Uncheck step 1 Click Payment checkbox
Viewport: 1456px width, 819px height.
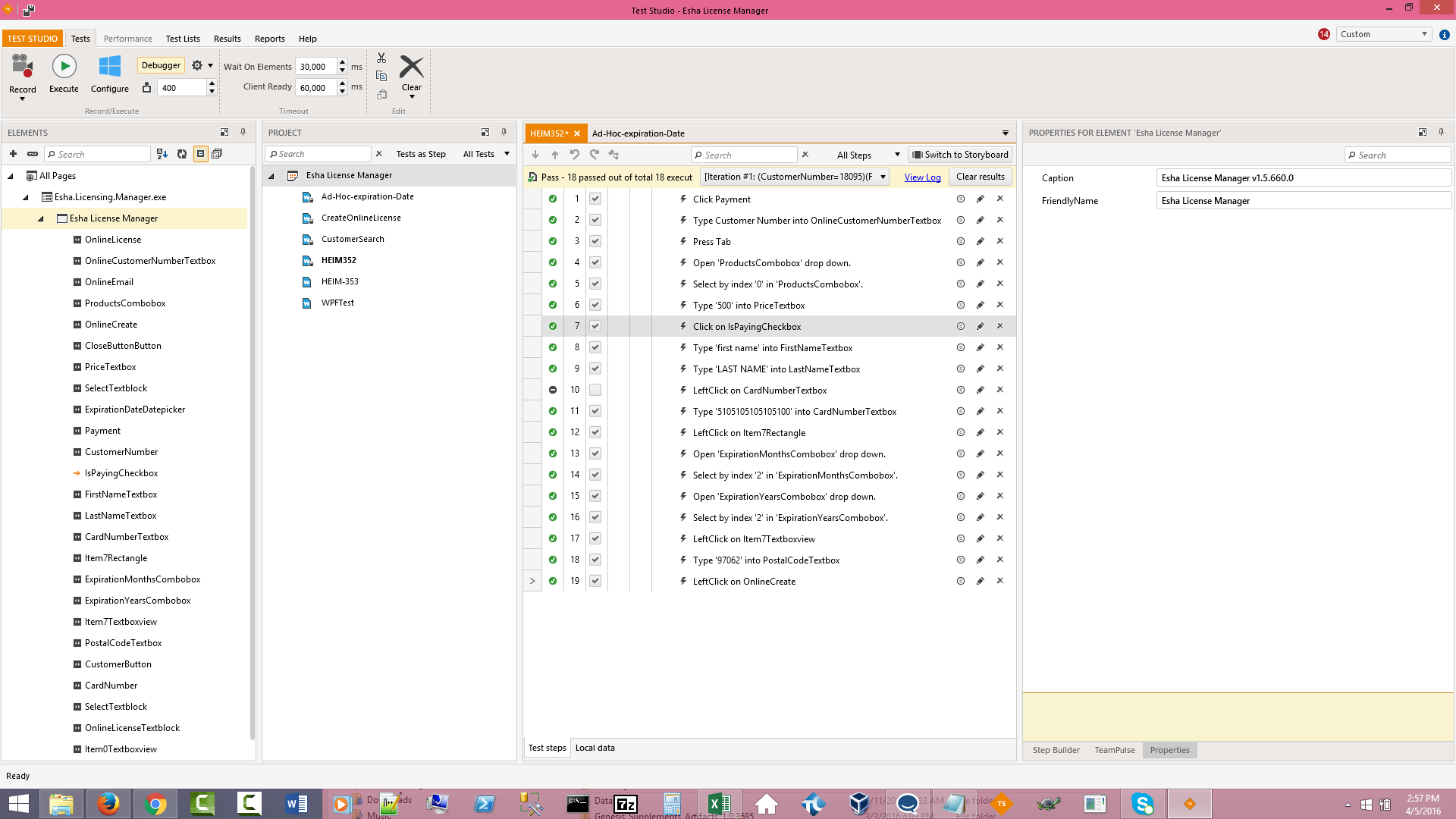[595, 199]
